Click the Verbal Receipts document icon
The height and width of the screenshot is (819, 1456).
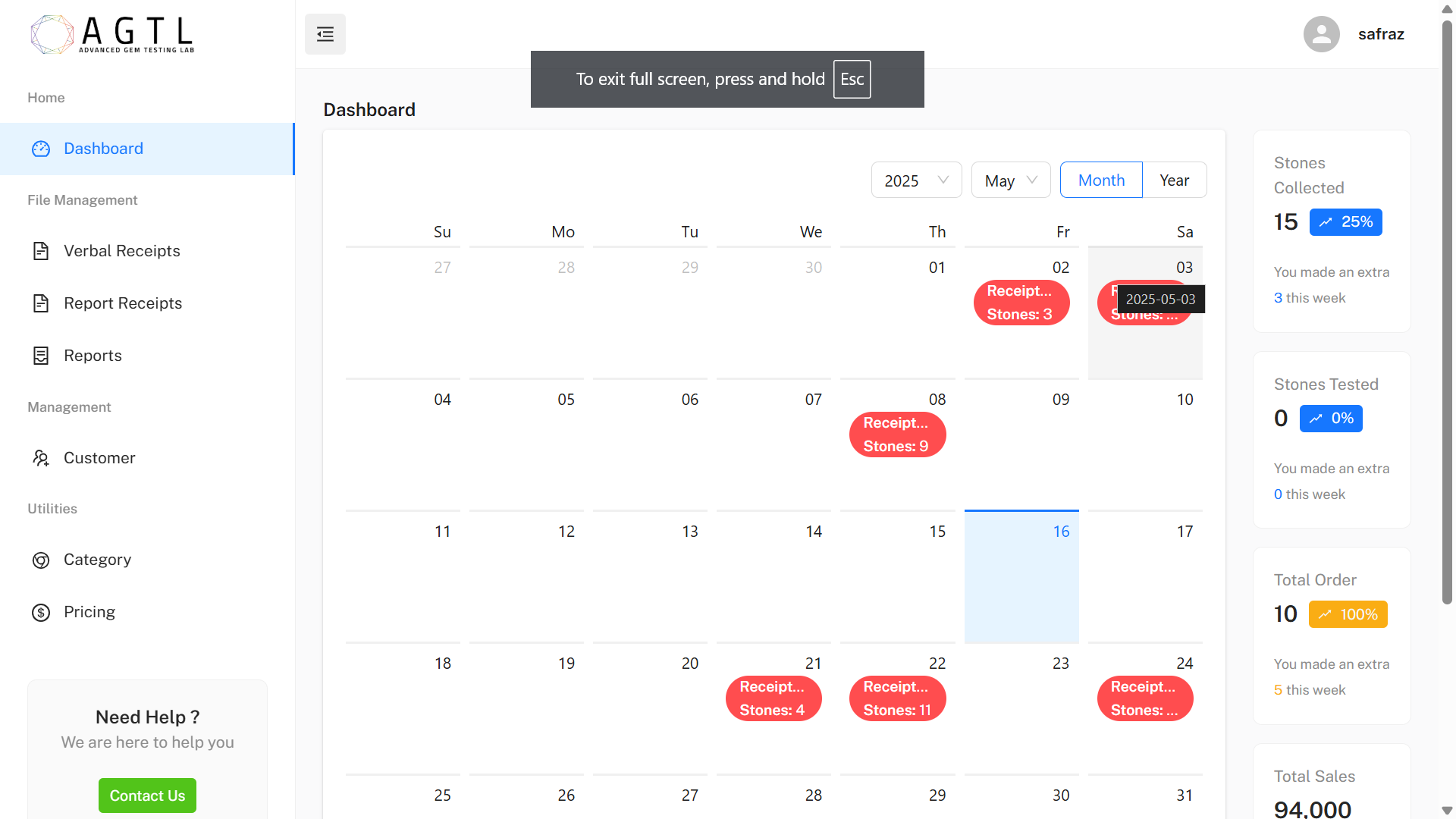click(x=41, y=251)
